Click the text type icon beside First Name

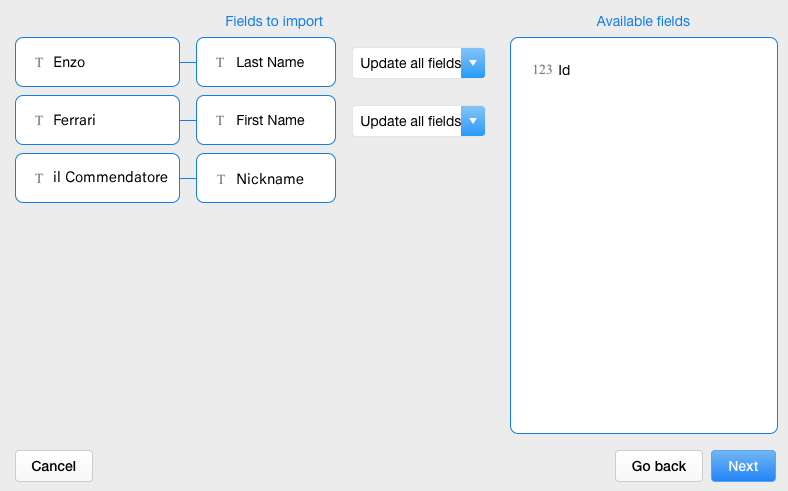[220, 120]
